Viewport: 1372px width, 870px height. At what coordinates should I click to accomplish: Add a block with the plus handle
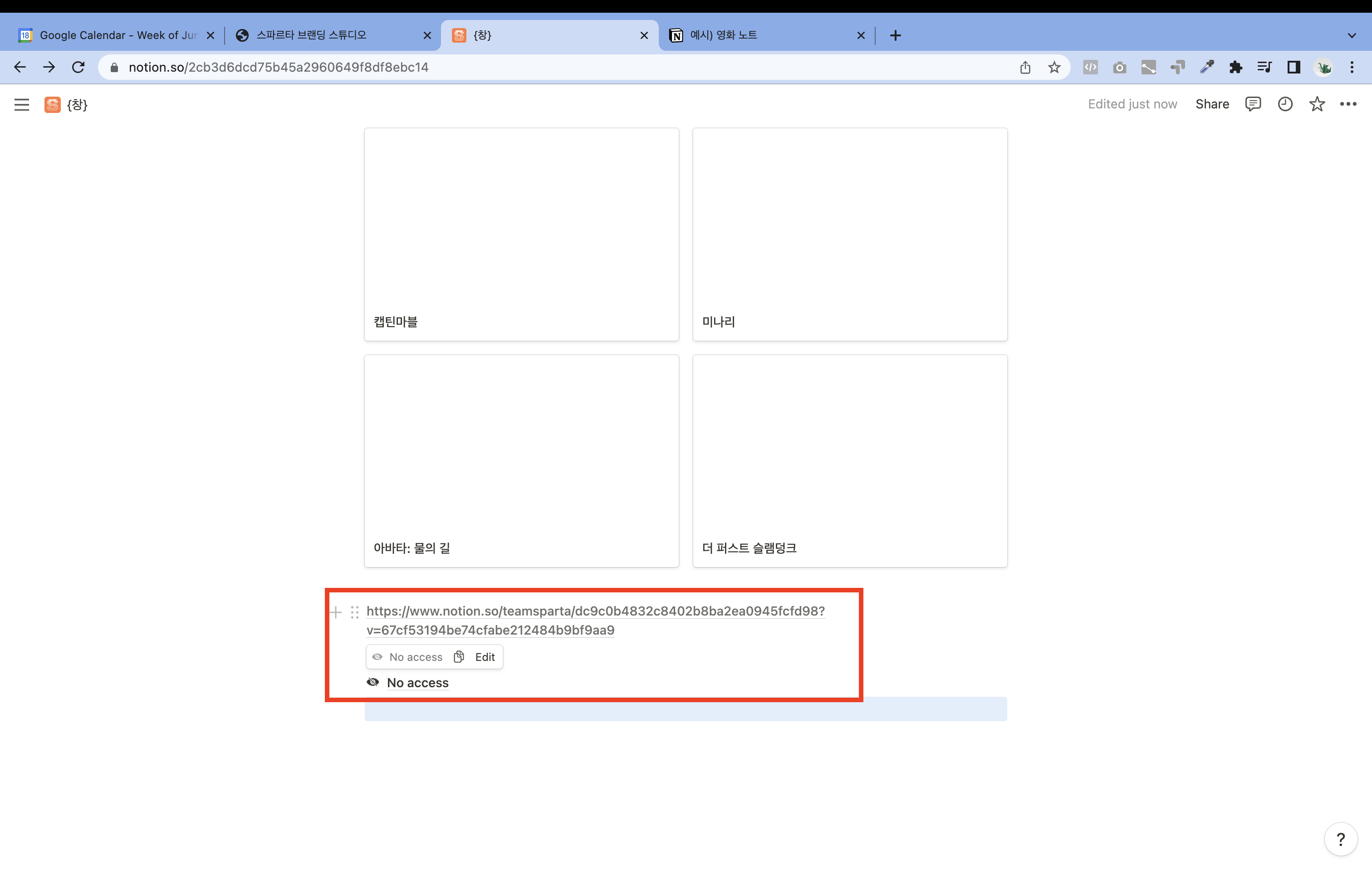(x=336, y=612)
